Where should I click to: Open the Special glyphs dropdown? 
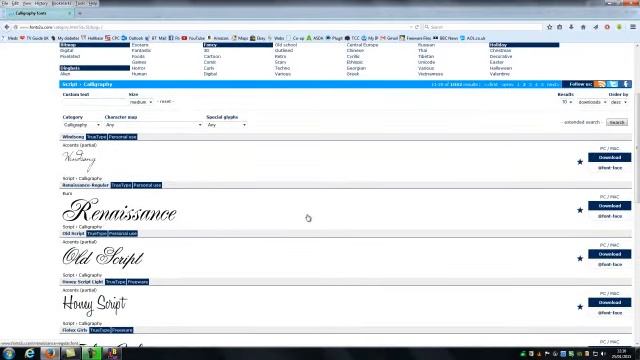[227, 125]
